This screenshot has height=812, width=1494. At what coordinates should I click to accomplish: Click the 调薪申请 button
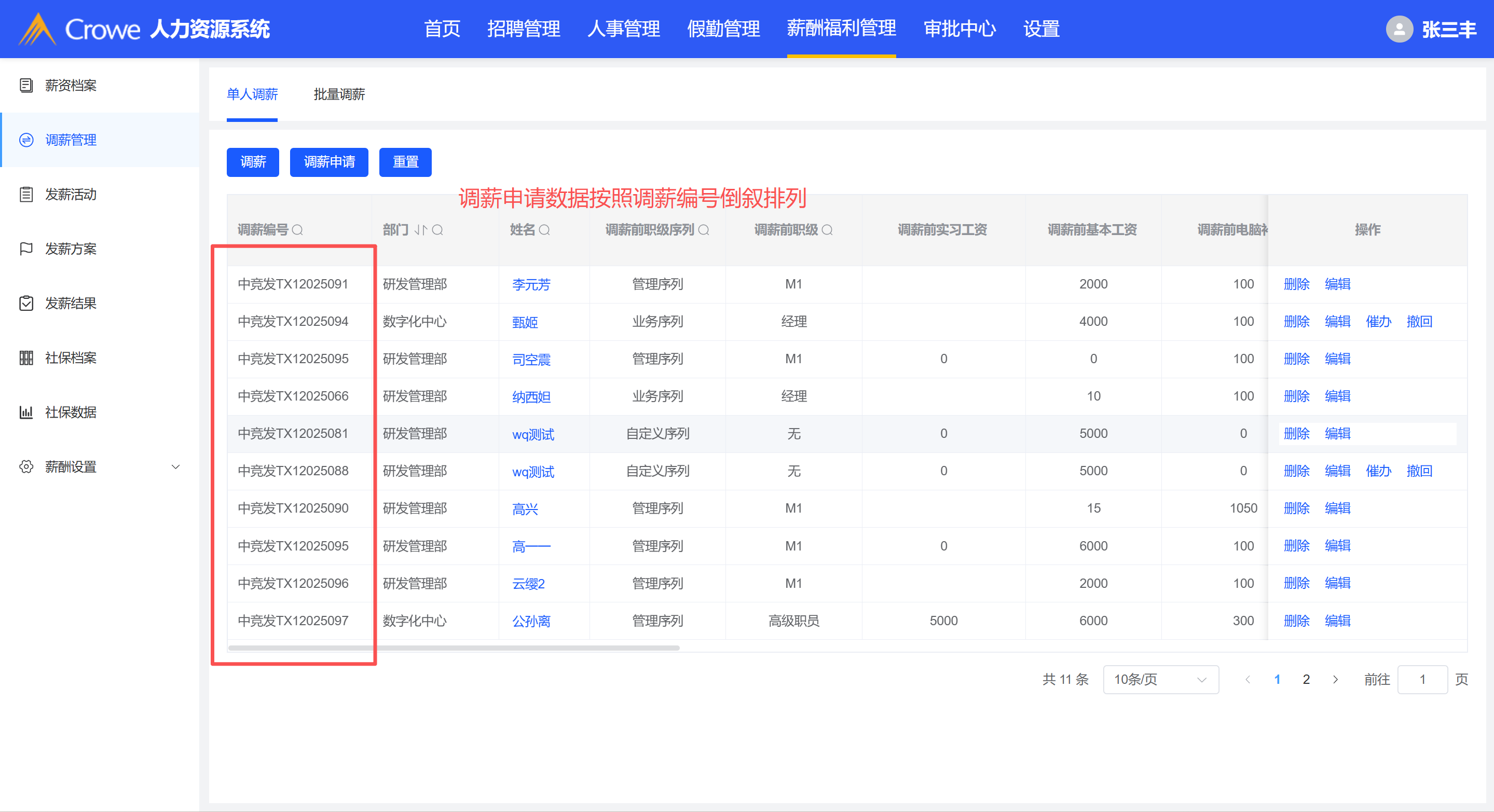coord(329,162)
